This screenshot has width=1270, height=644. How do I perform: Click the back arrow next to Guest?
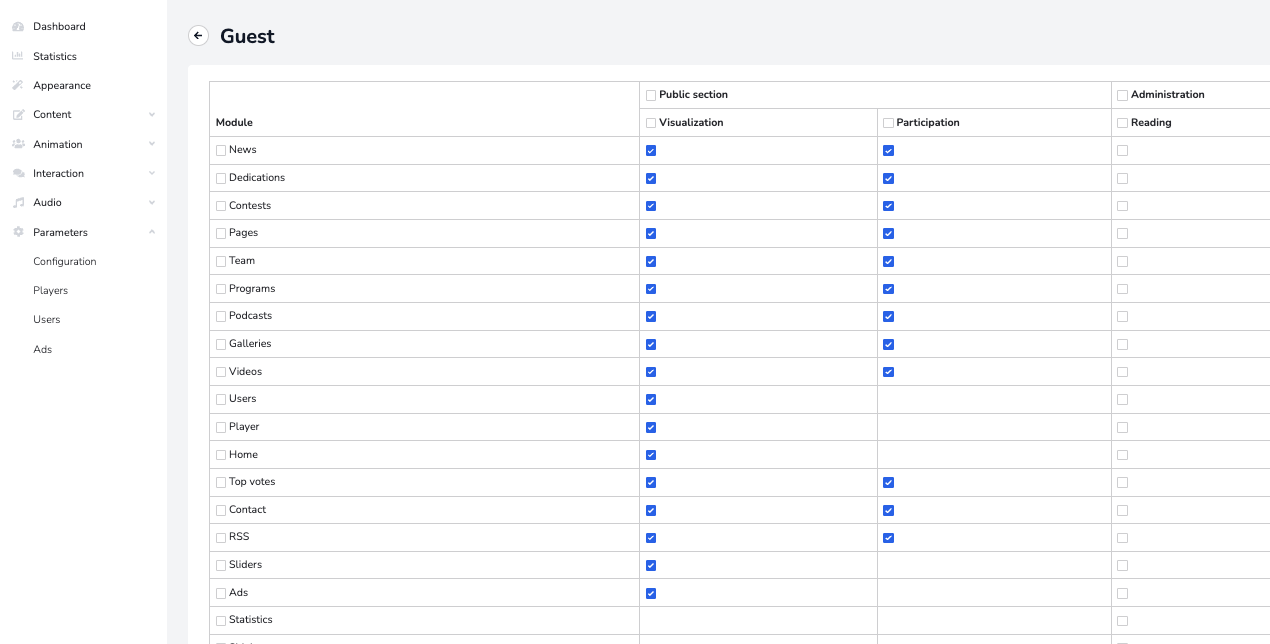(198, 36)
